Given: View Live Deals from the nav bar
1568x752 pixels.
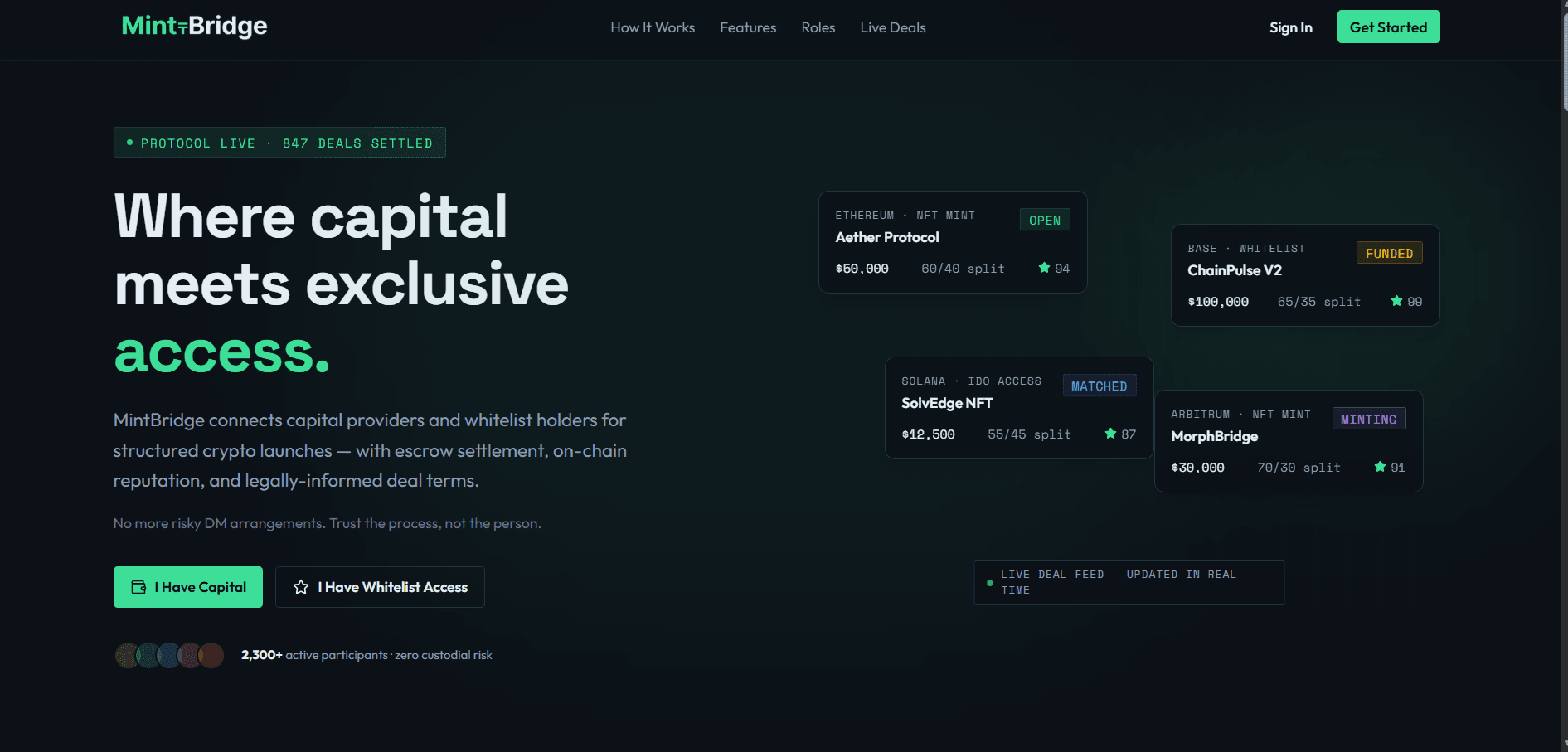Looking at the screenshot, I should coord(892,27).
